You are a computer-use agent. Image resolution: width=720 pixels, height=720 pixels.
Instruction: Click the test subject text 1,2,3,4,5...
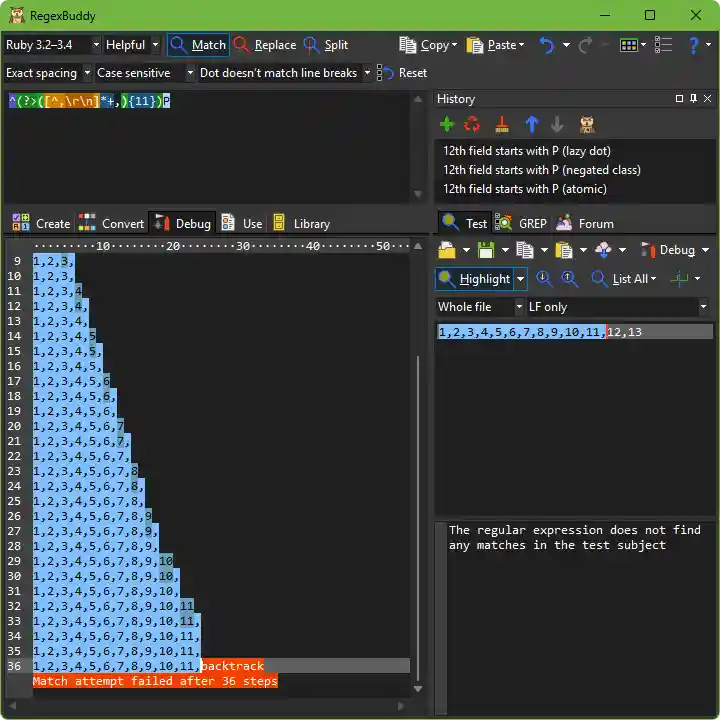coord(472,332)
